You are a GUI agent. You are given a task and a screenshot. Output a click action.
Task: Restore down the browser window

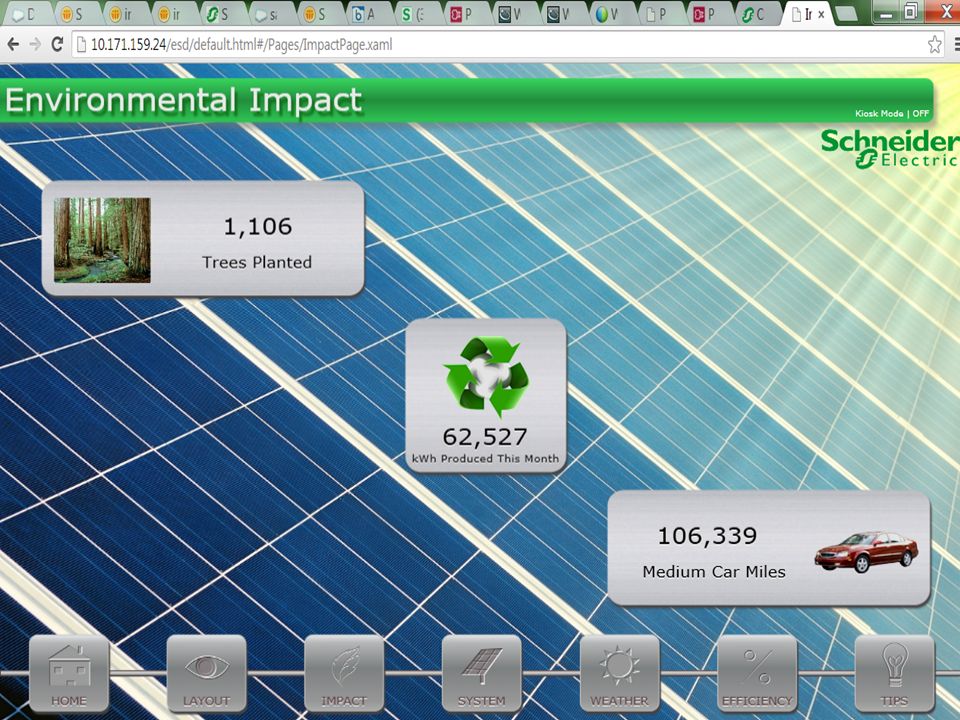[x=910, y=12]
